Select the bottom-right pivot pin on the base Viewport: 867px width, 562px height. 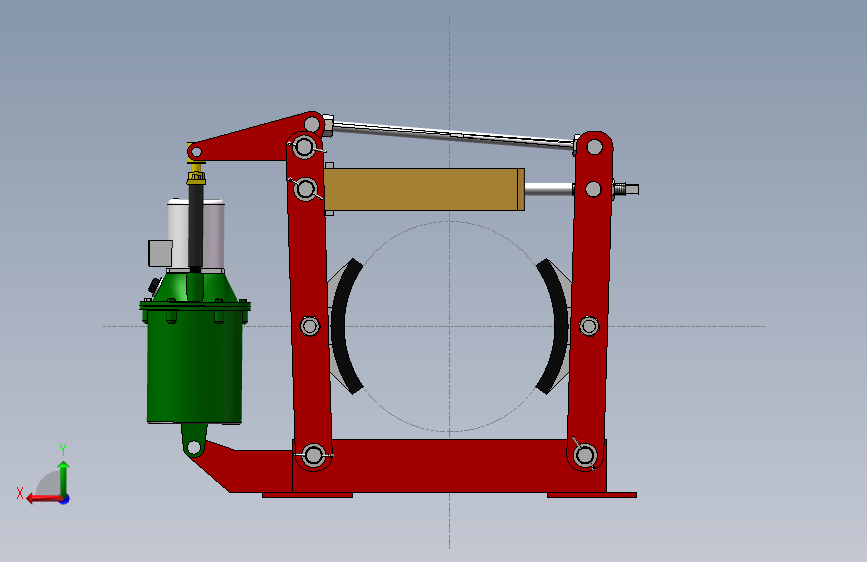tap(585, 456)
